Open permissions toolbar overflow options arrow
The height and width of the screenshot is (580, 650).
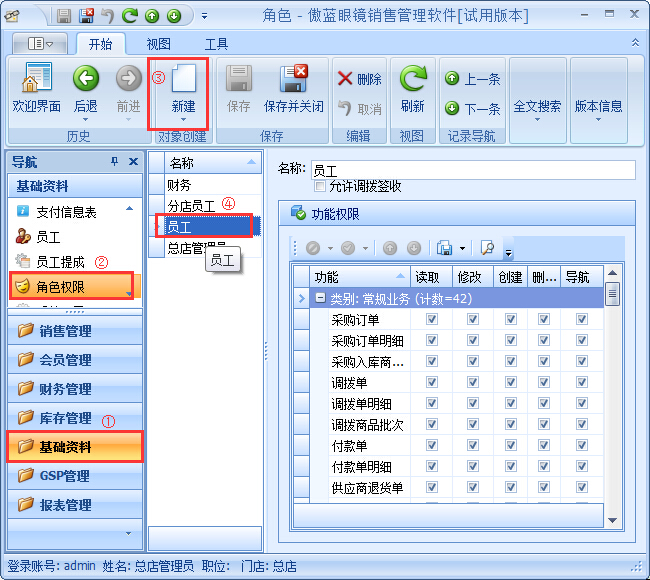click(x=509, y=251)
